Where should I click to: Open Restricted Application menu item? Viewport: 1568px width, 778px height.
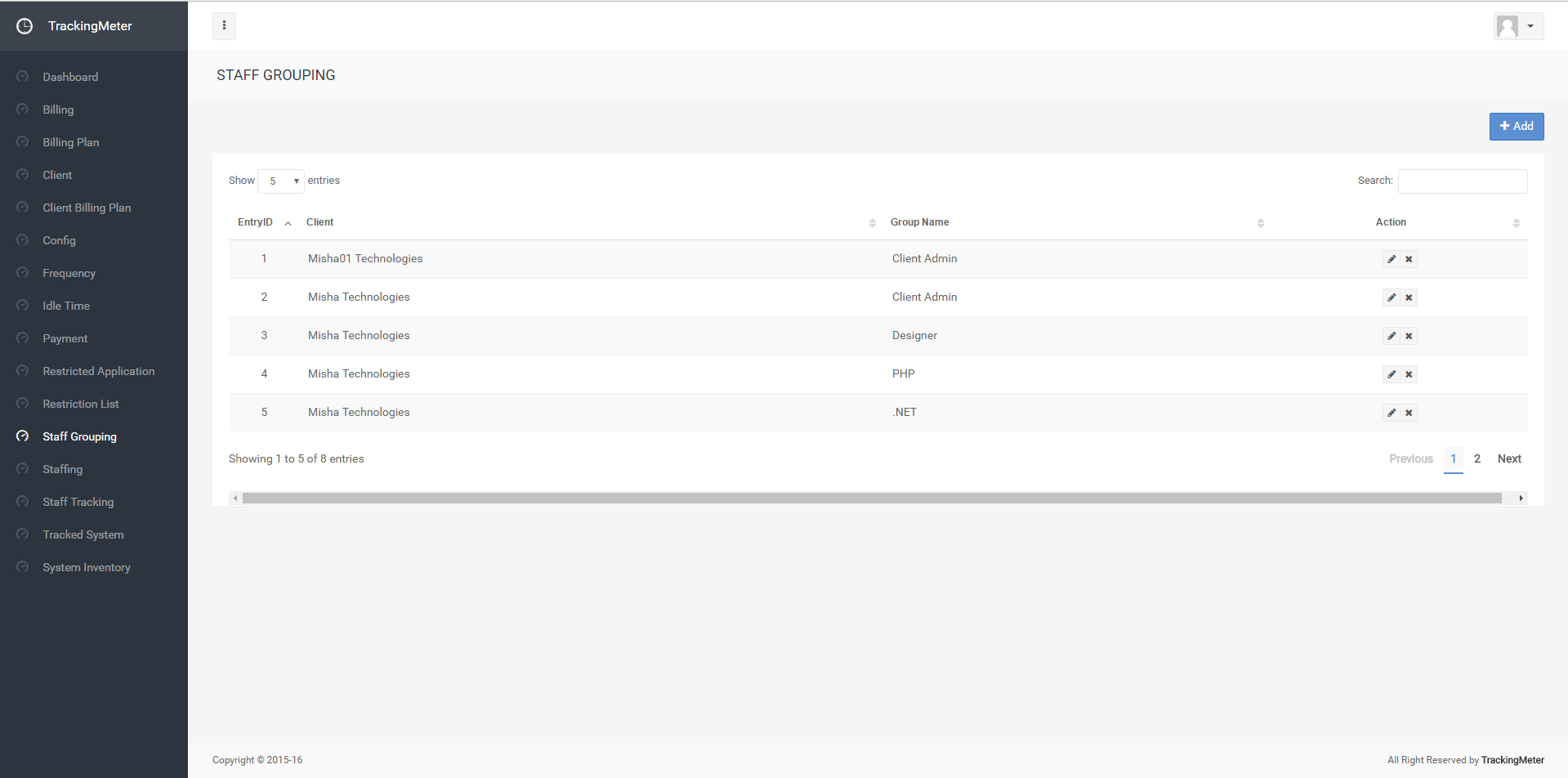(98, 371)
